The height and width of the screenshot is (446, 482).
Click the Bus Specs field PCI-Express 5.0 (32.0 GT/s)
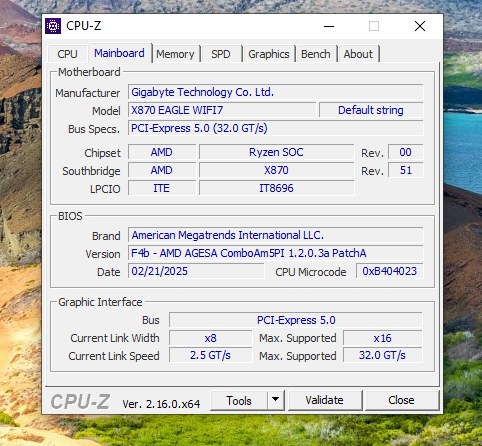tap(276, 128)
